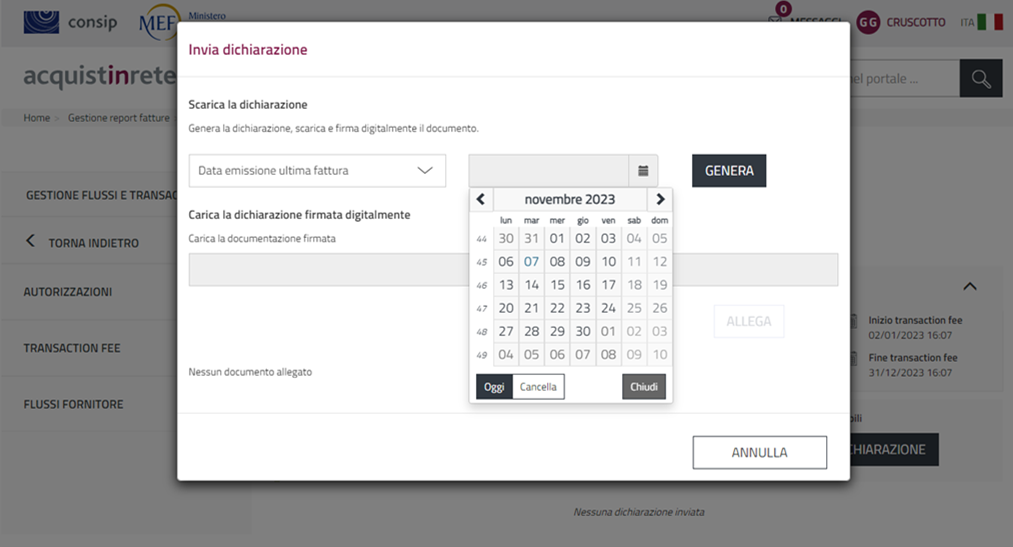Click the search magnifier icon
This screenshot has height=547, width=1013.
tap(980, 79)
